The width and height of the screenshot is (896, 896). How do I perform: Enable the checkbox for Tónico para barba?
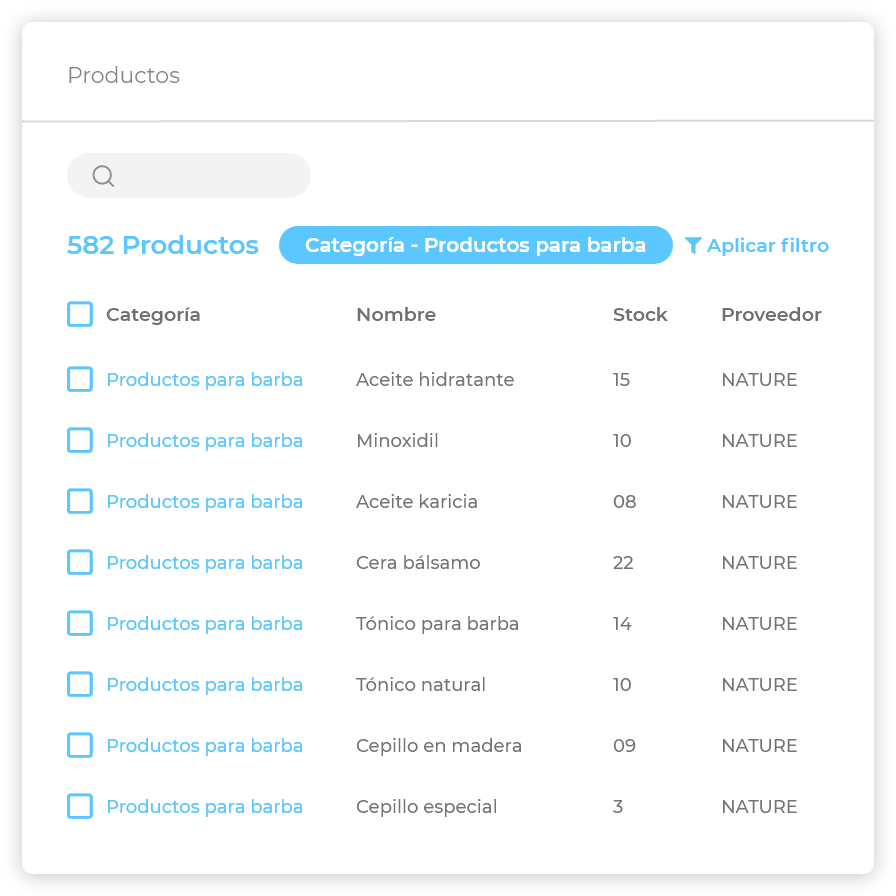(x=80, y=623)
